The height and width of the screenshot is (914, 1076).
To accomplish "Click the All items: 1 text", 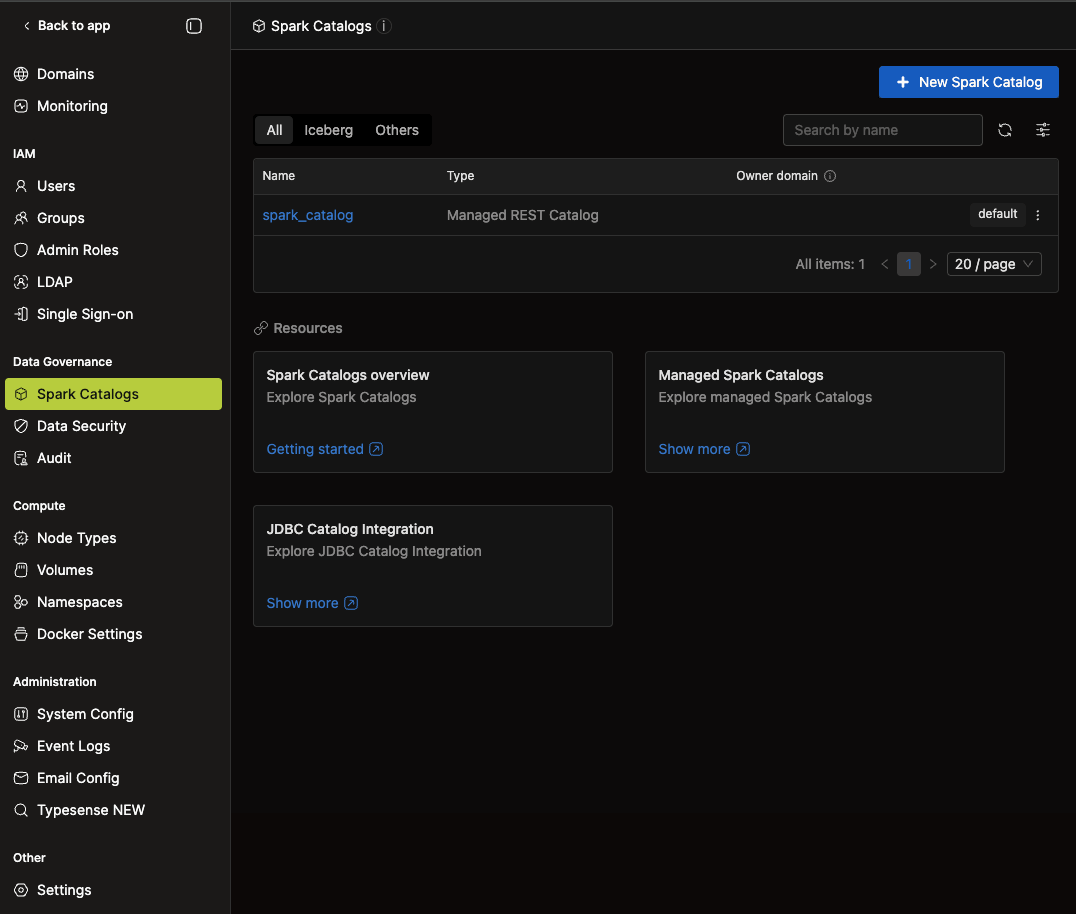I will click(830, 264).
